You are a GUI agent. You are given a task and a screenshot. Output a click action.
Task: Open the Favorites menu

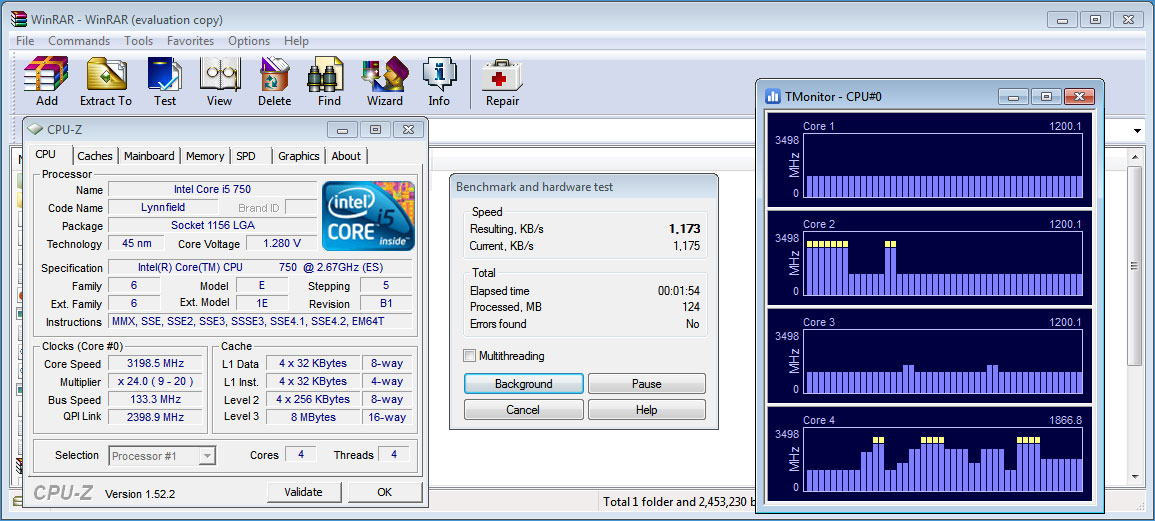pos(190,41)
